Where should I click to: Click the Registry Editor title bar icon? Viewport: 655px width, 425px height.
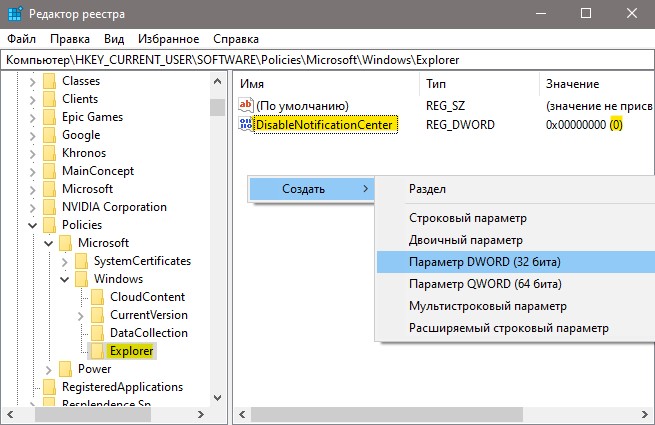coord(15,13)
